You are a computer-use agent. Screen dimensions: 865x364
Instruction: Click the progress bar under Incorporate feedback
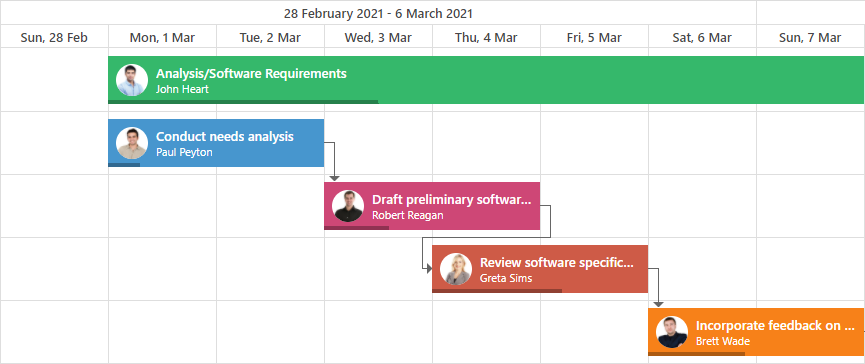pyautogui.click(x=697, y=354)
